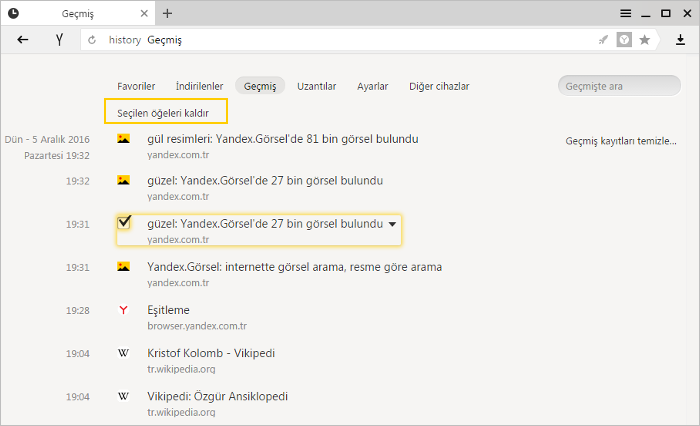Screen dimensions: 700x426
Task: Click the 19:32 güzel entry image icon
Action: [x=124, y=180]
